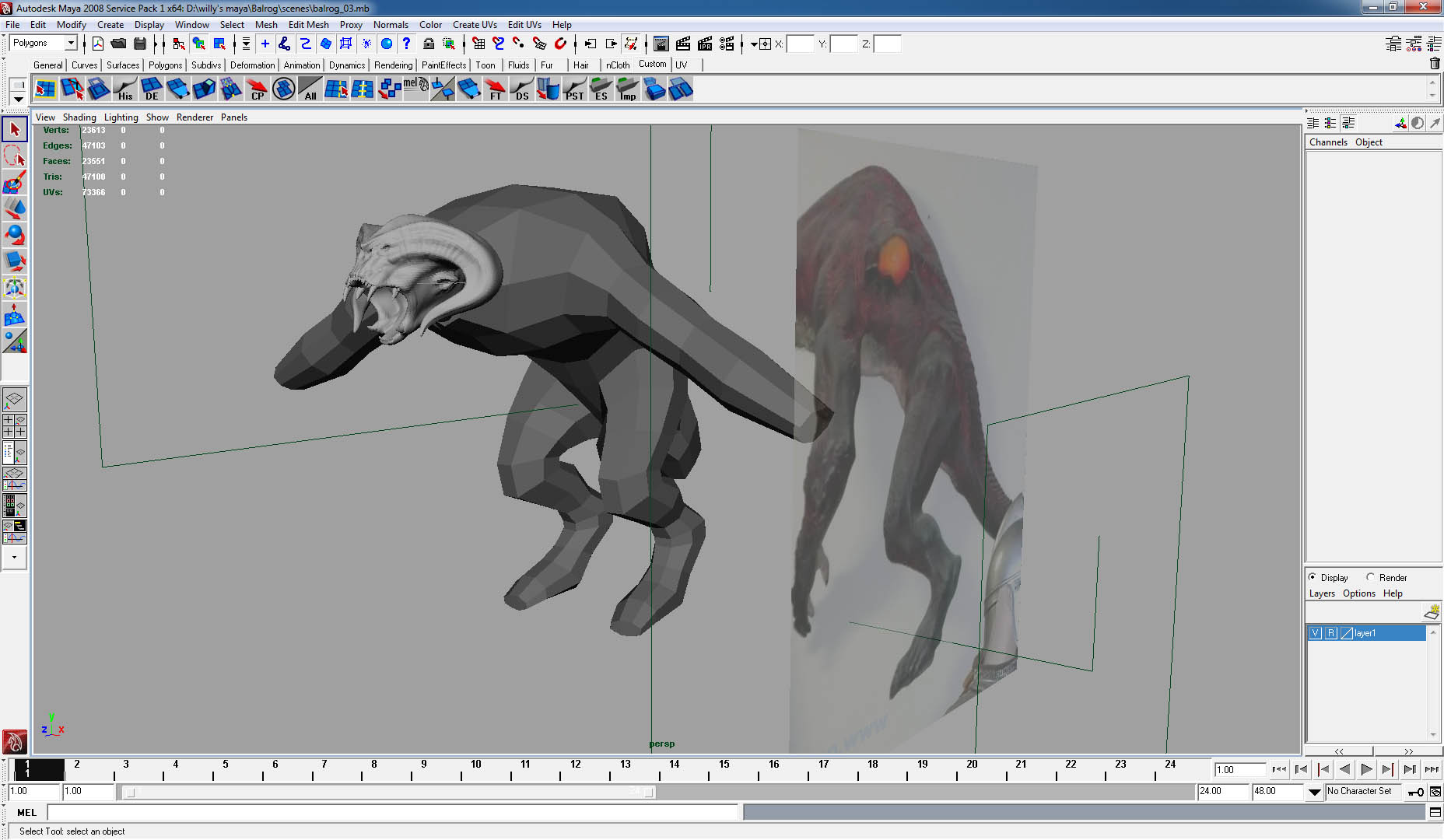Select the Universal Manipulator tool
The image size is (1444, 840).
(x=15, y=288)
